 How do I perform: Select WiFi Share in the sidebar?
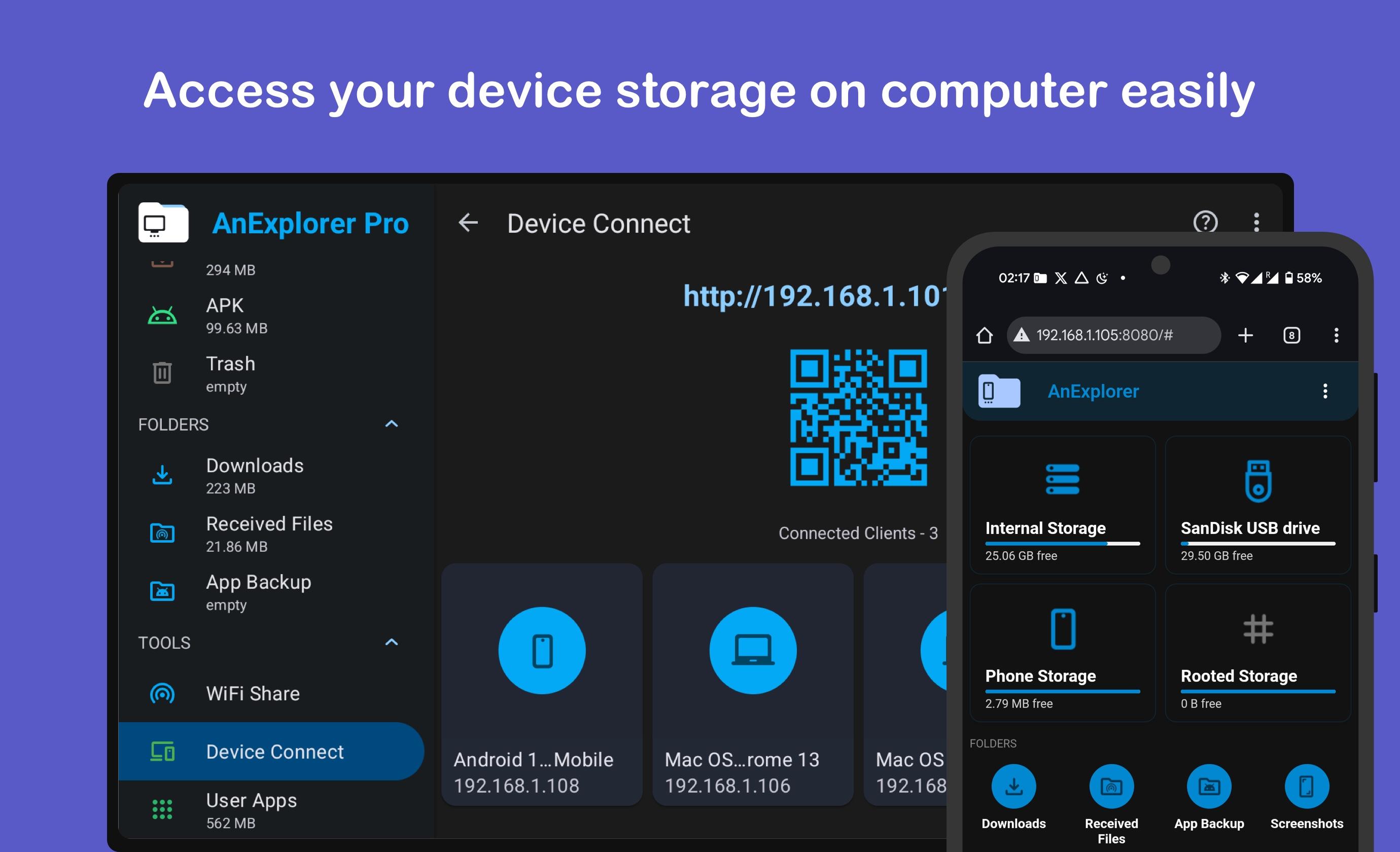click(x=252, y=694)
